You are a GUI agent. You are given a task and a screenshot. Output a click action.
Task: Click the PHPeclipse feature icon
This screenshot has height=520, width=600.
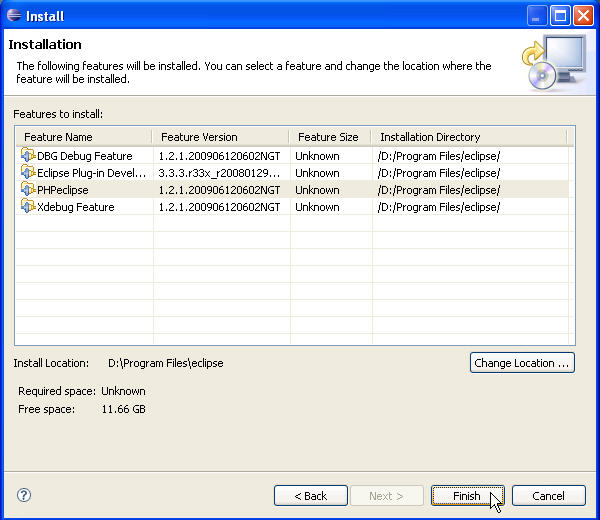(28, 189)
